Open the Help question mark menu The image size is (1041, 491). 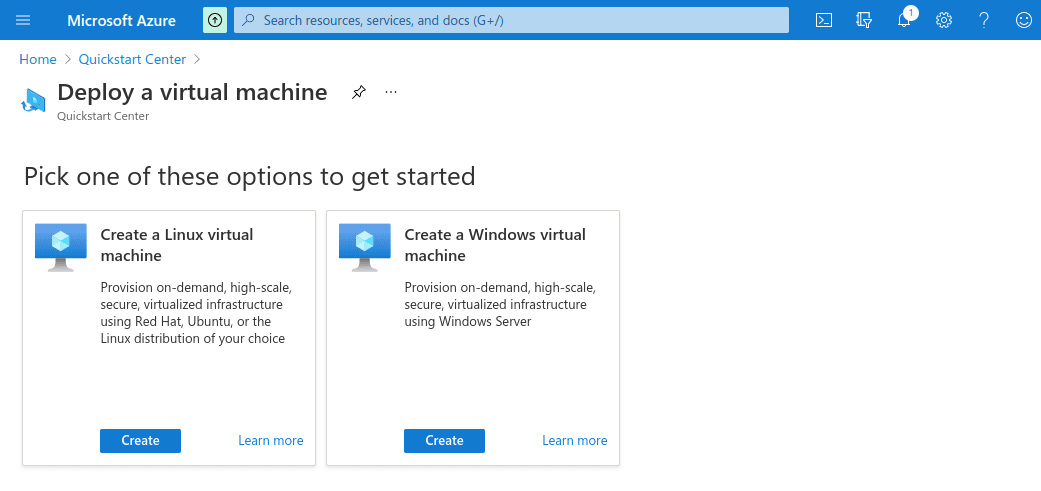tap(984, 20)
